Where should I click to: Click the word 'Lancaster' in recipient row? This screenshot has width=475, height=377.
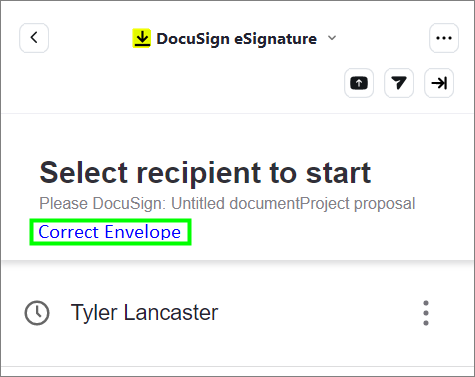click(171, 313)
